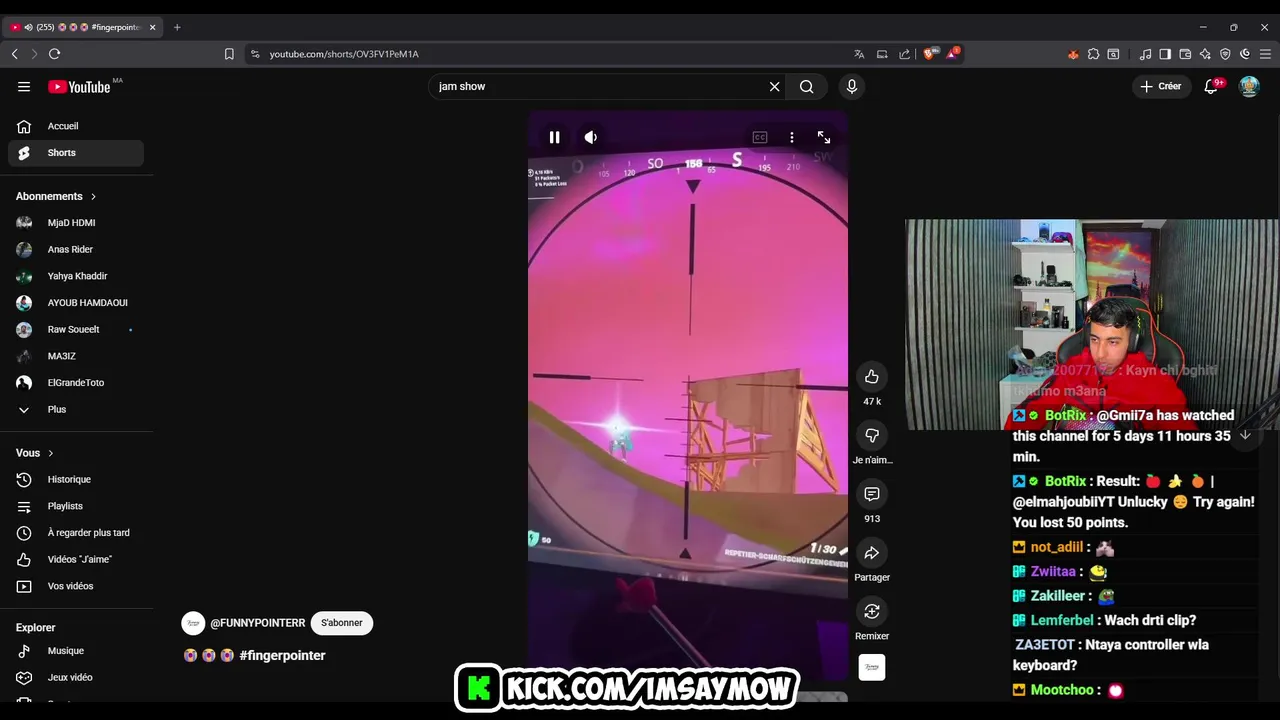This screenshot has height=720, width=1280.
Task: Open the MetaMask fox extension
Action: coord(1073,54)
